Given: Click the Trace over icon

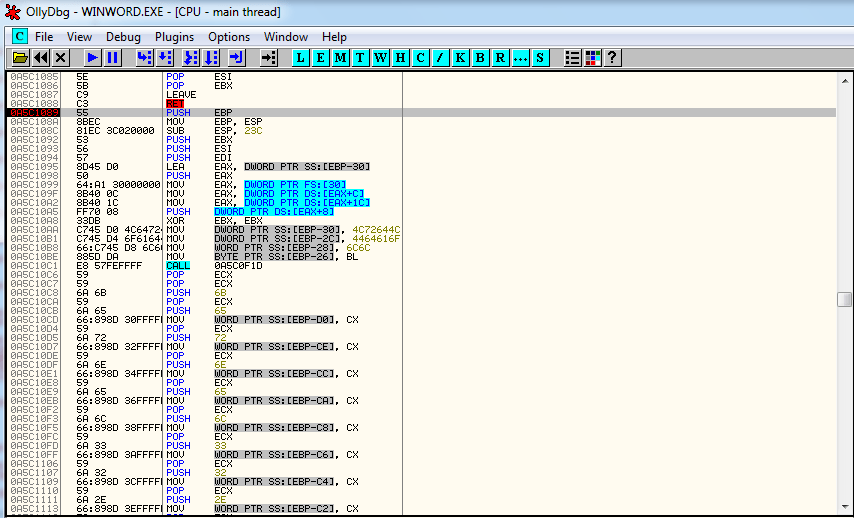Looking at the screenshot, I should [211, 57].
